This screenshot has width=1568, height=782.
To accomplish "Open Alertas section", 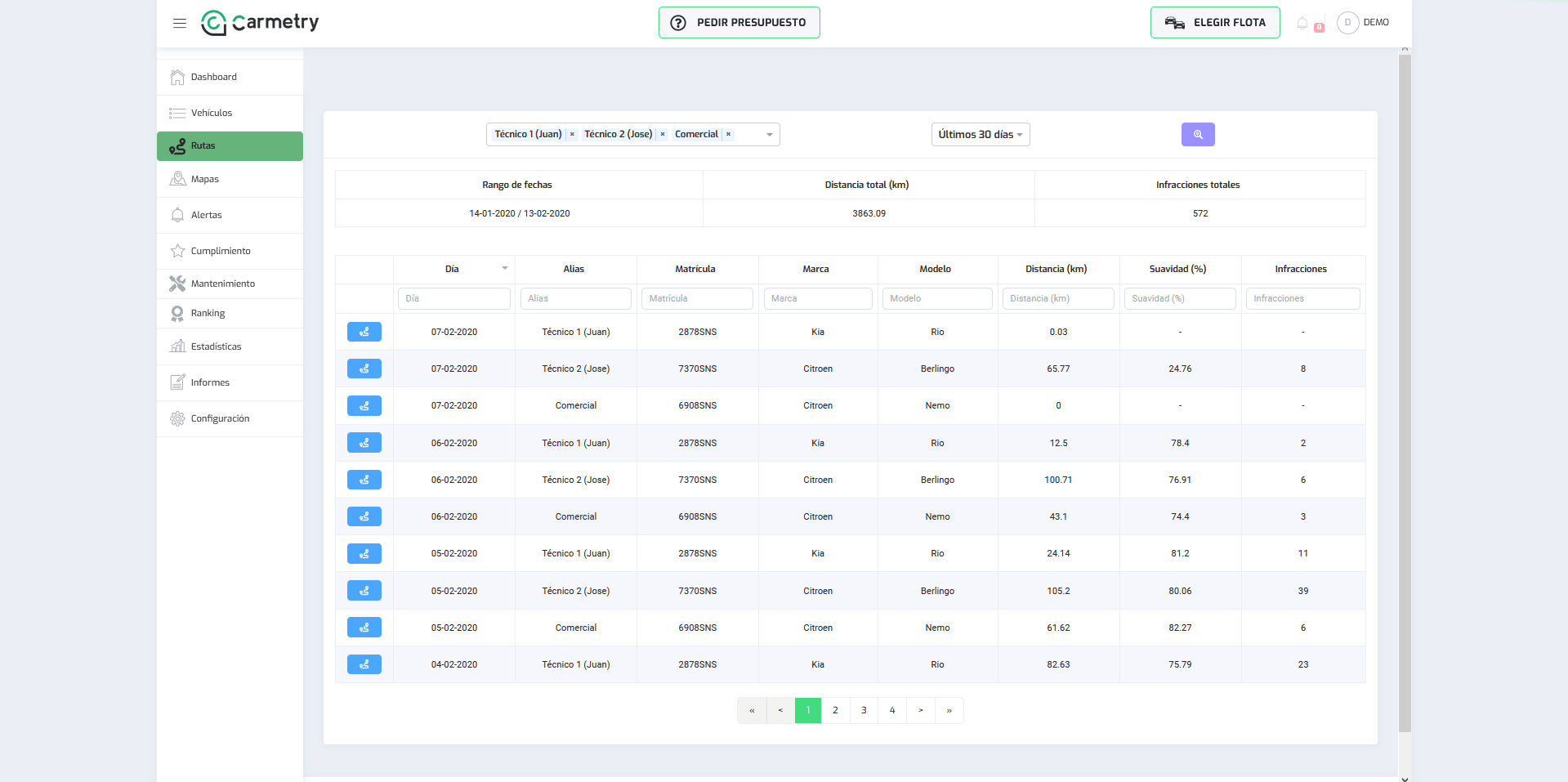I will coord(230,215).
